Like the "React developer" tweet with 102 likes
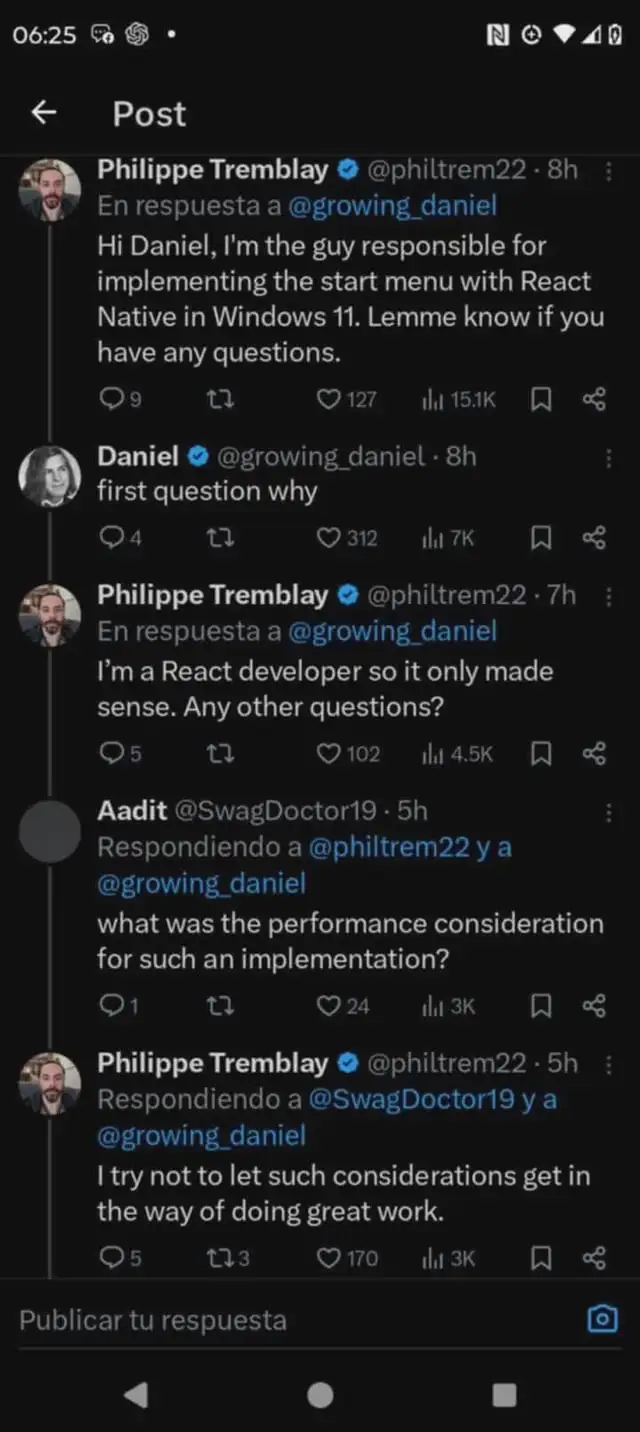 (x=329, y=754)
